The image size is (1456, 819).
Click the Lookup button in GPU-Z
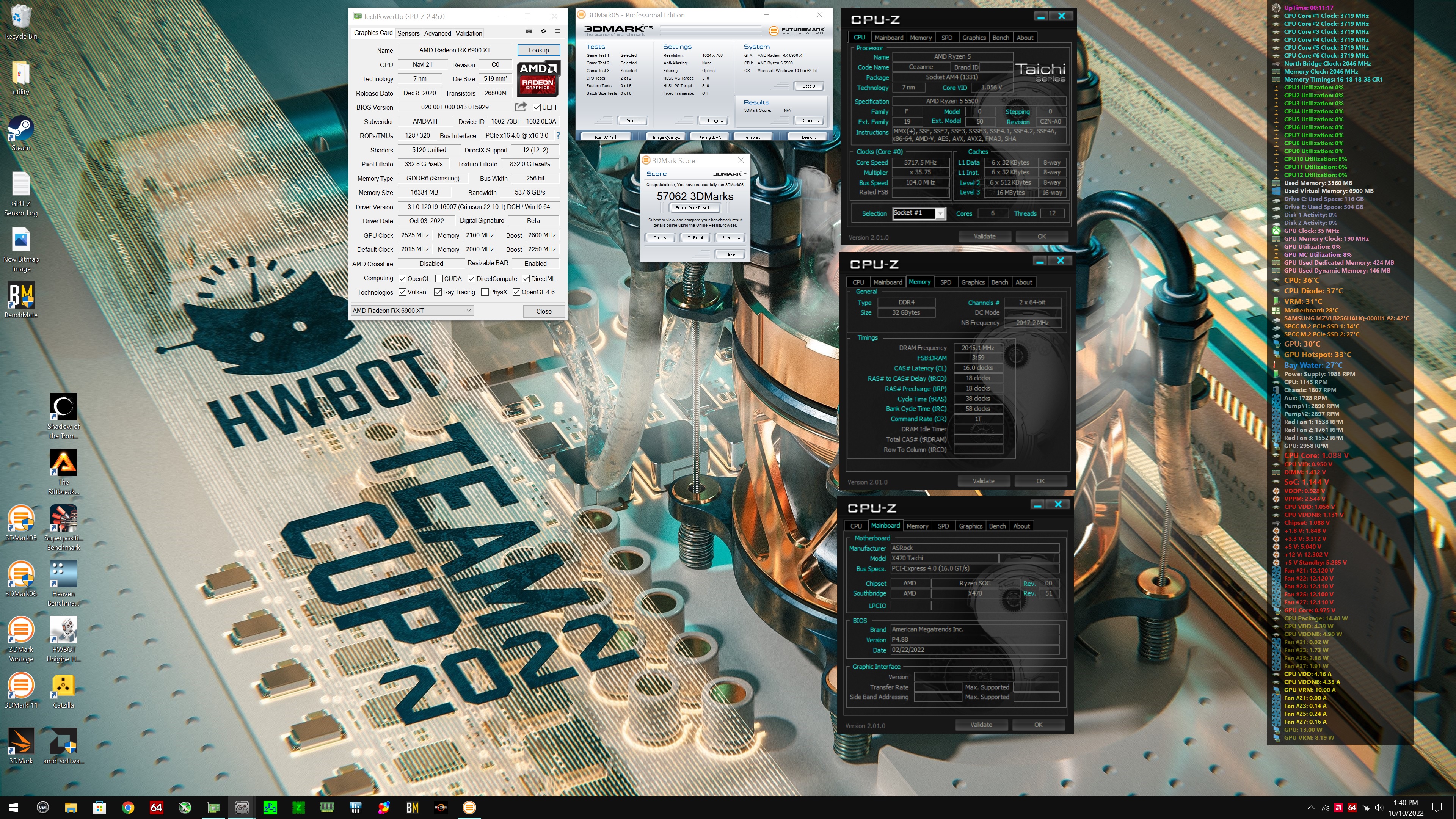point(539,50)
